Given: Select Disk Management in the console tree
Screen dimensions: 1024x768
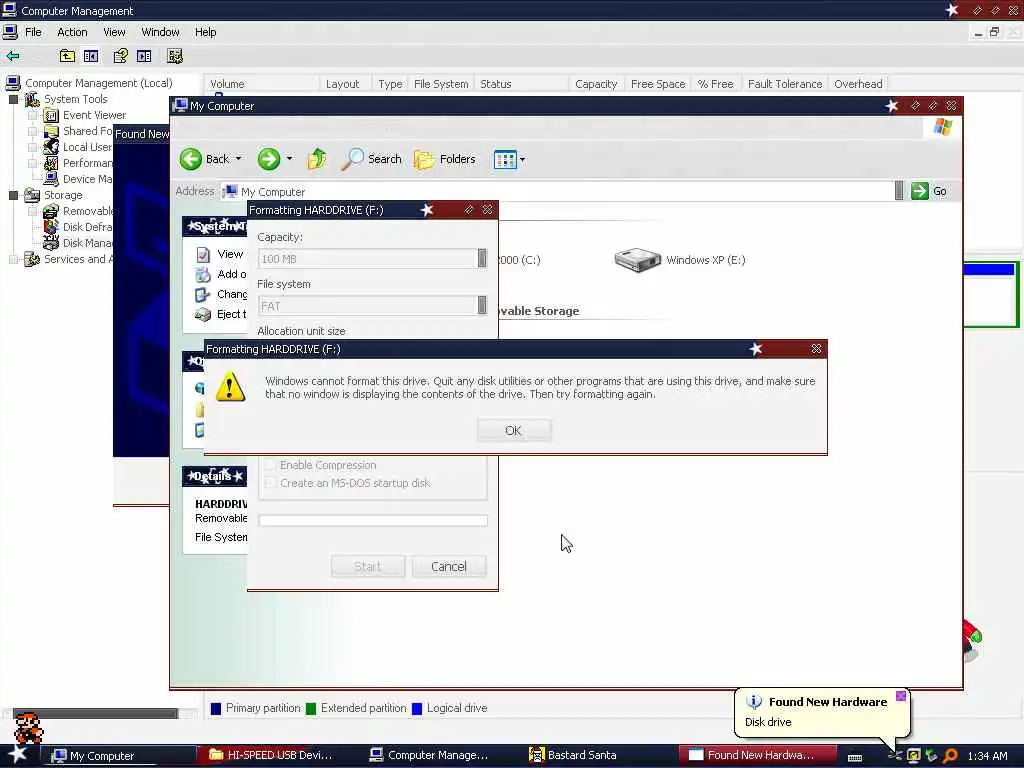Looking at the screenshot, I should (88, 243).
